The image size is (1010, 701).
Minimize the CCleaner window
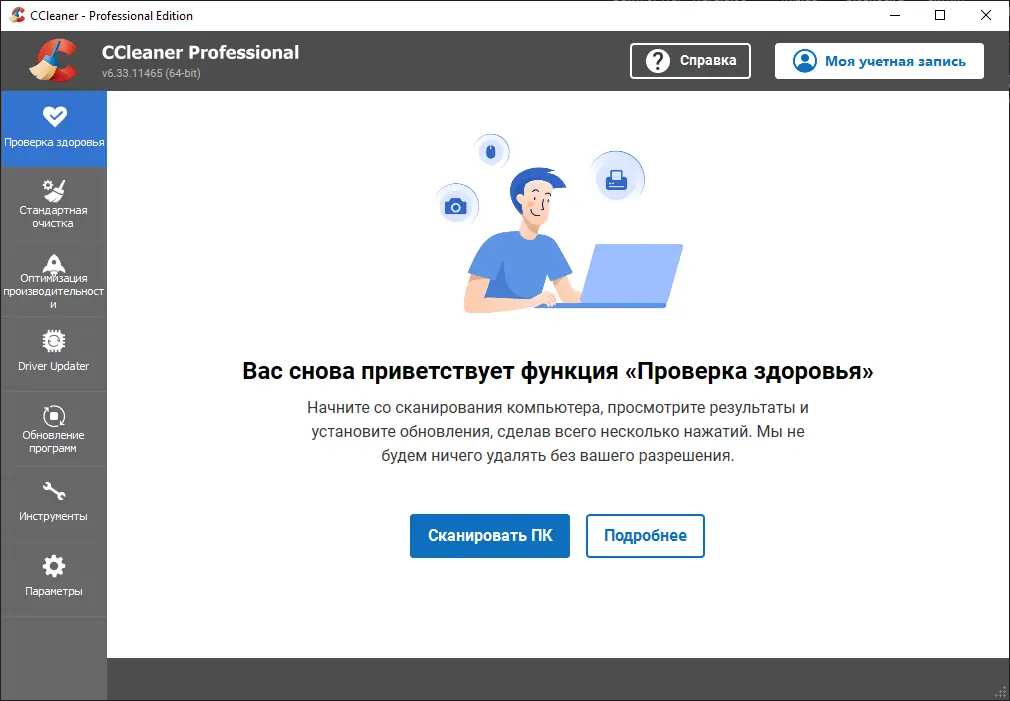[895, 15]
